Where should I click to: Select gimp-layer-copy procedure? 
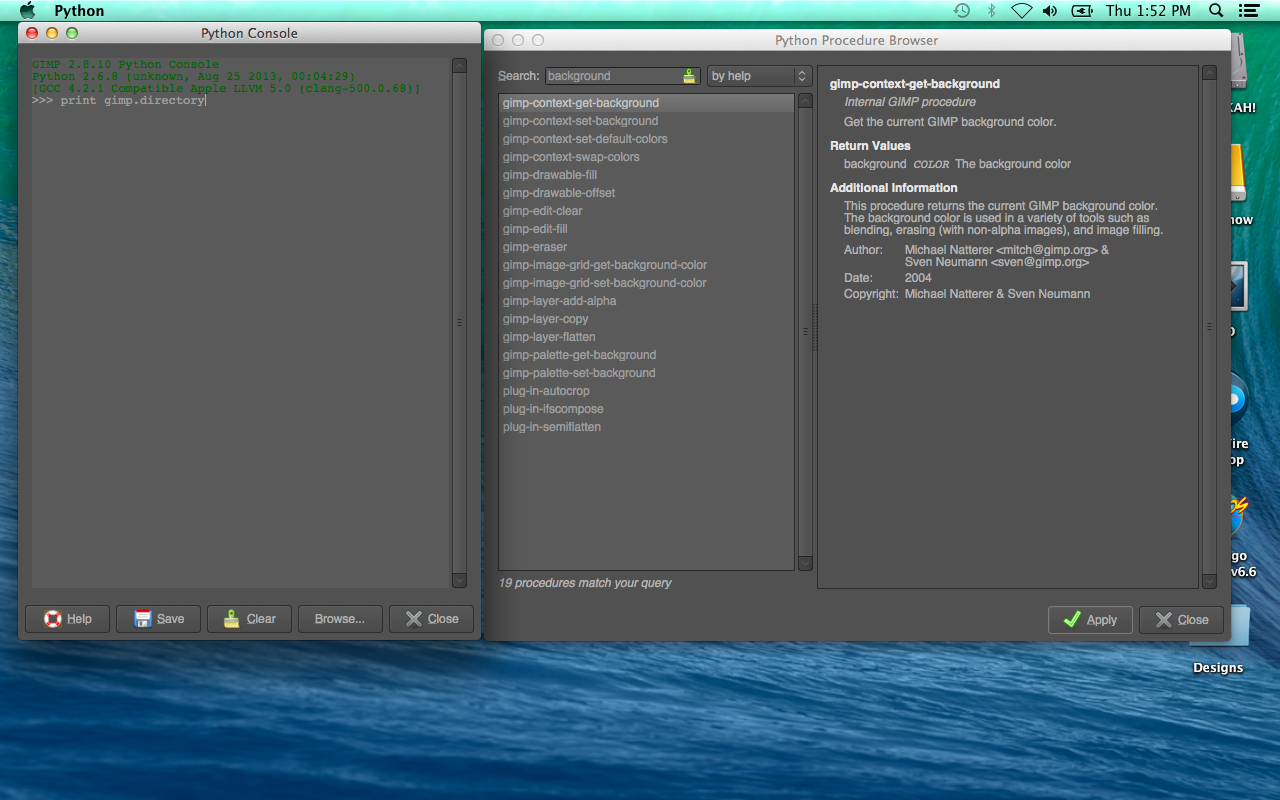coord(646,319)
